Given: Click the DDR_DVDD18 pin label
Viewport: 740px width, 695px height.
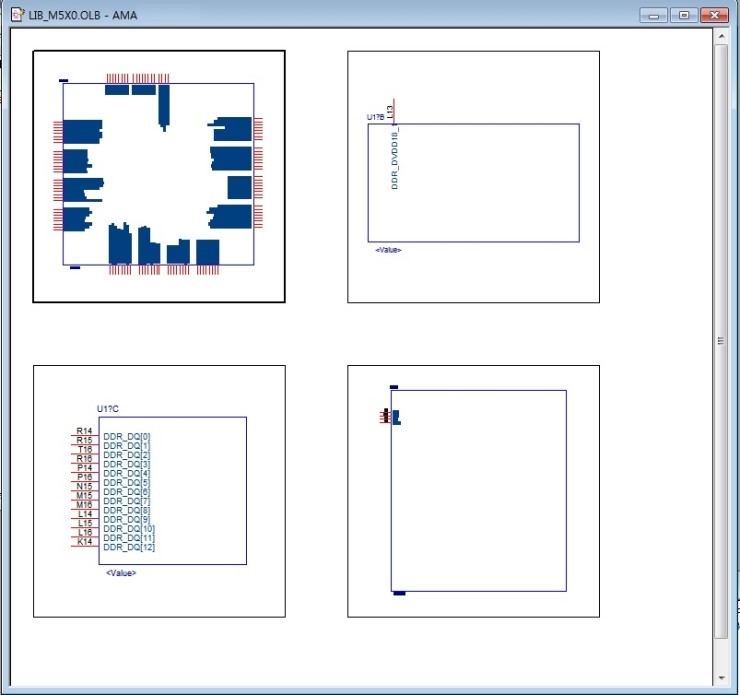Looking at the screenshot, I should click(395, 159).
